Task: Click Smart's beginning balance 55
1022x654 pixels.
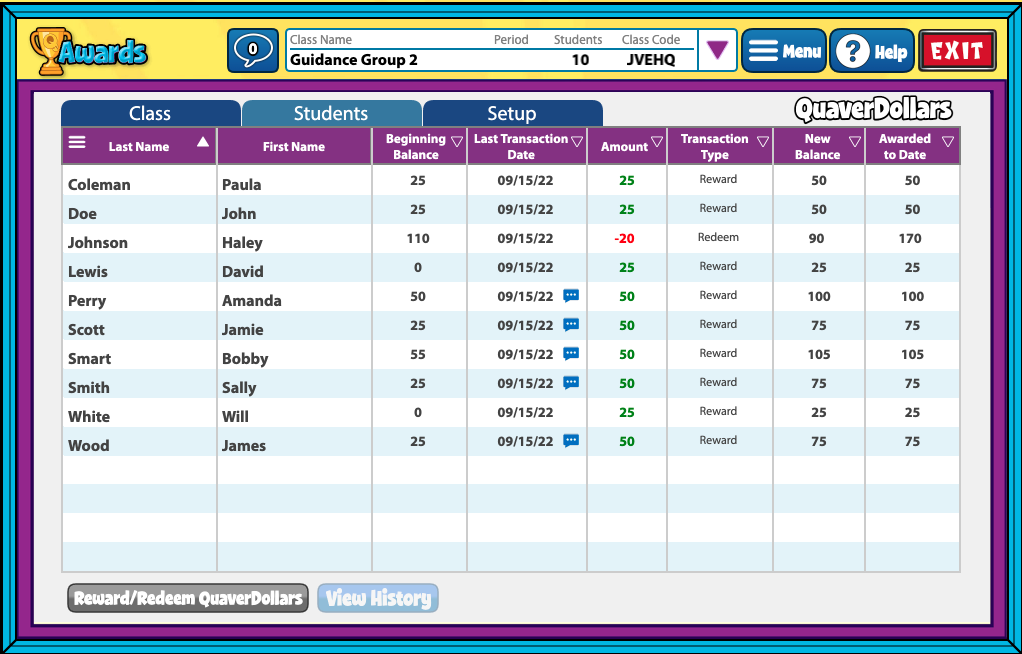Action: (418, 355)
